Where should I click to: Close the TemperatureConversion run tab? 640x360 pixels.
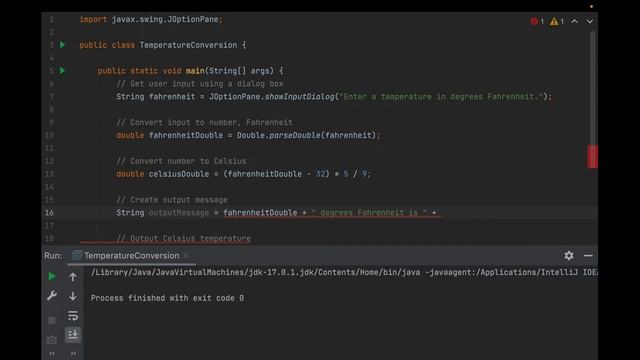click(186, 256)
